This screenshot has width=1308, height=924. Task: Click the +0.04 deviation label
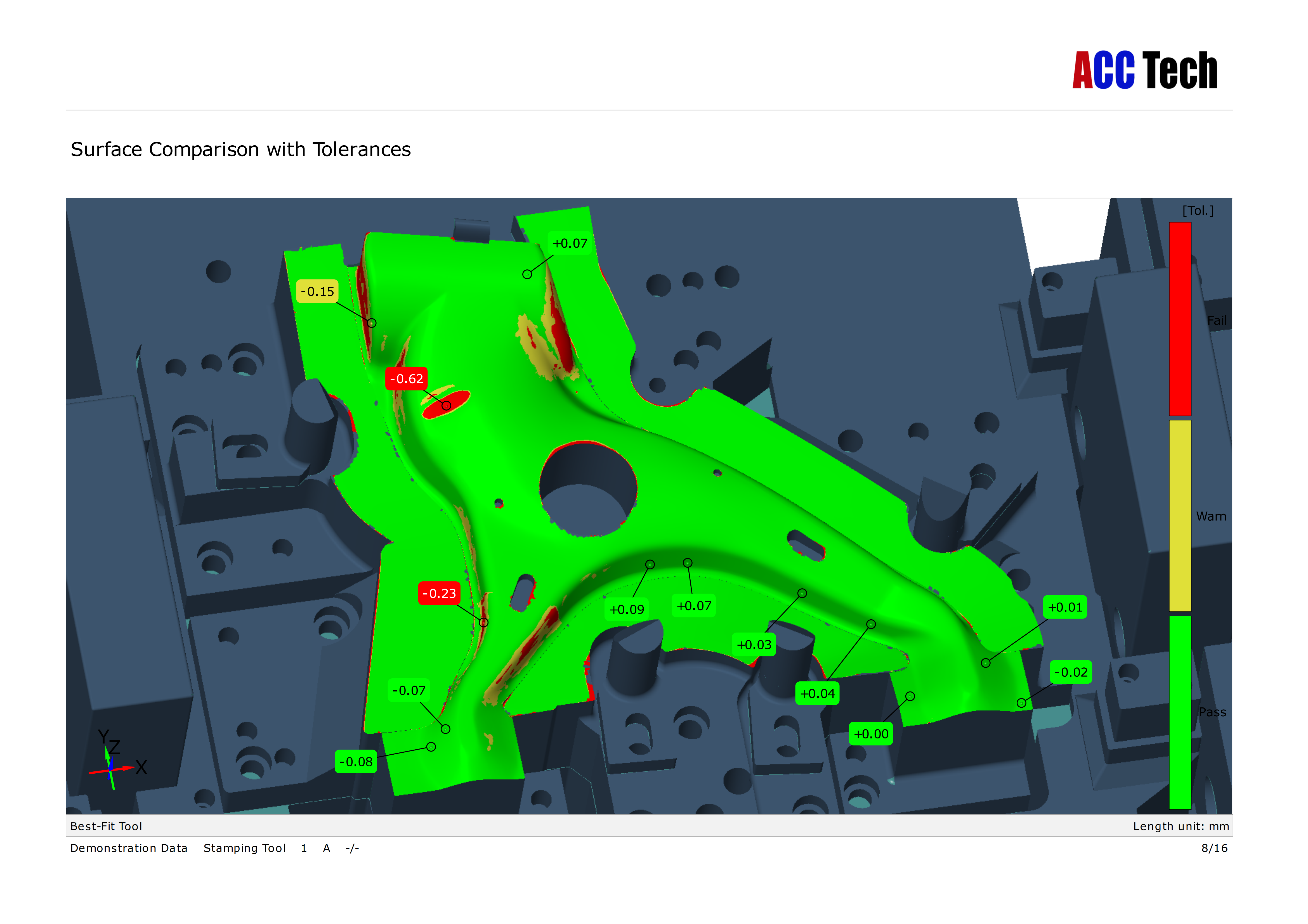(x=817, y=694)
